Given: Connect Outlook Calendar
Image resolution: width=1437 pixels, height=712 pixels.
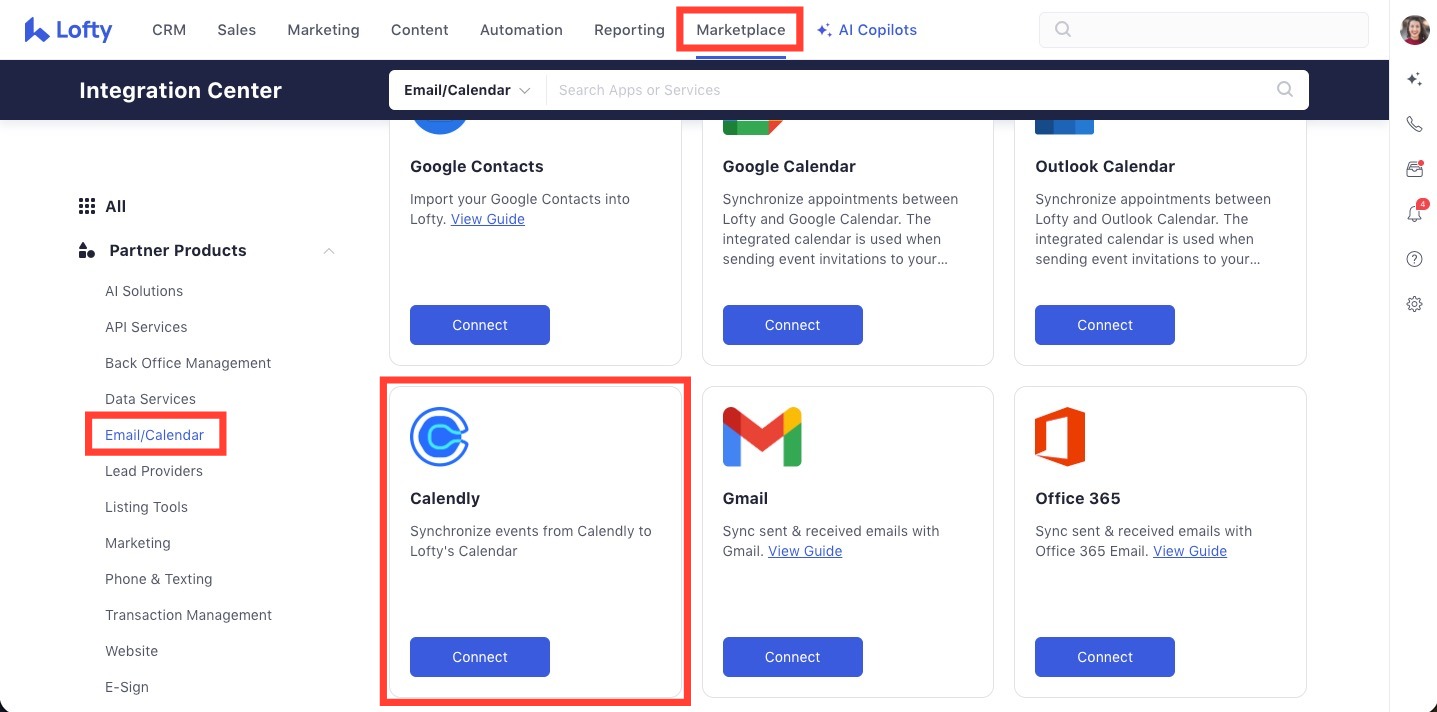Looking at the screenshot, I should tap(1105, 325).
